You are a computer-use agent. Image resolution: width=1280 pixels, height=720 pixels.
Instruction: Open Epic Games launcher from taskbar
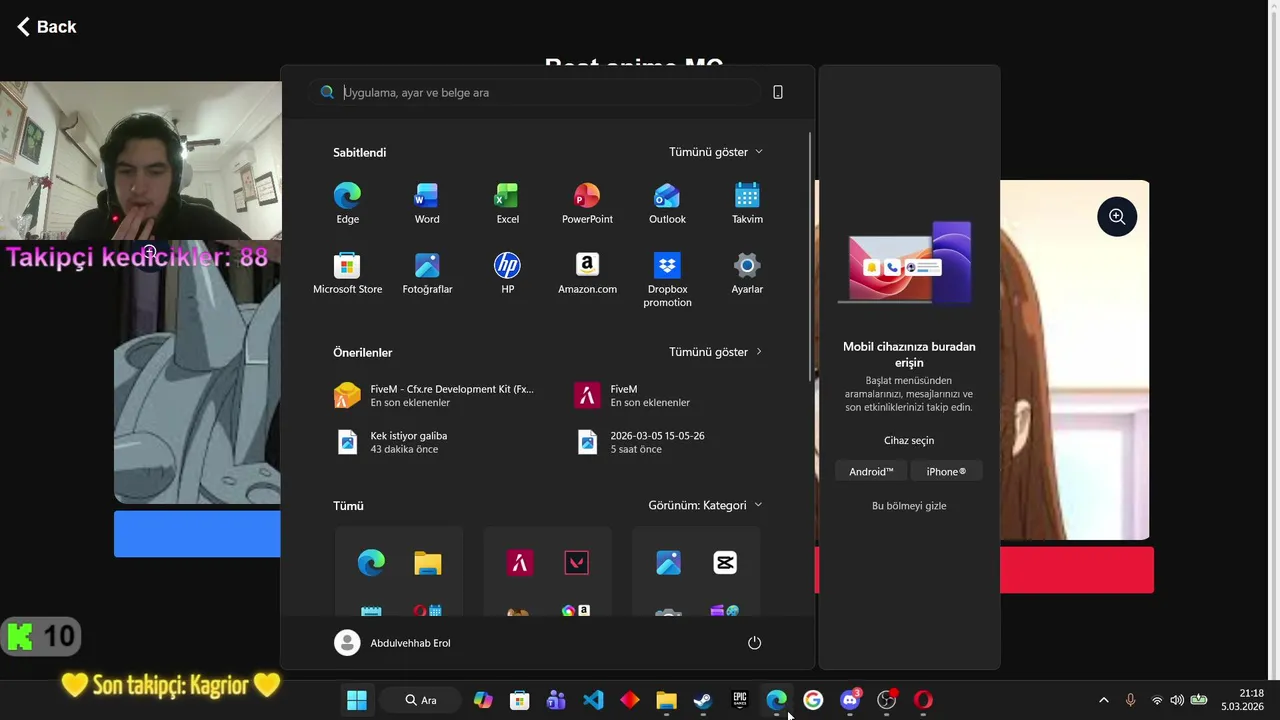tap(740, 700)
